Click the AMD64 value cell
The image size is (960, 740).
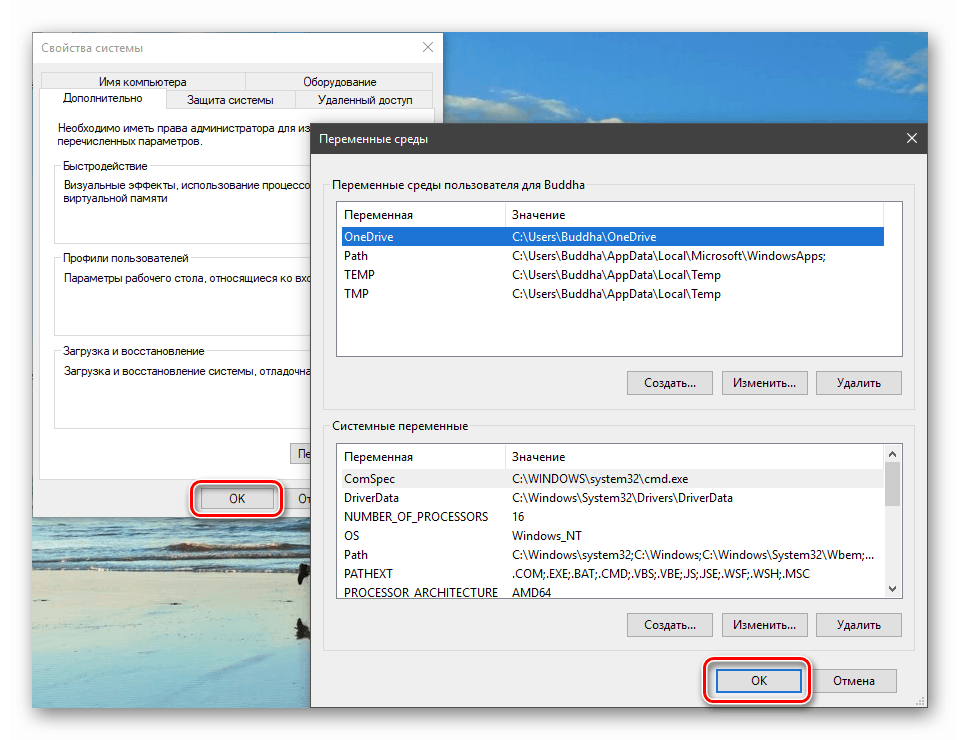tap(531, 592)
